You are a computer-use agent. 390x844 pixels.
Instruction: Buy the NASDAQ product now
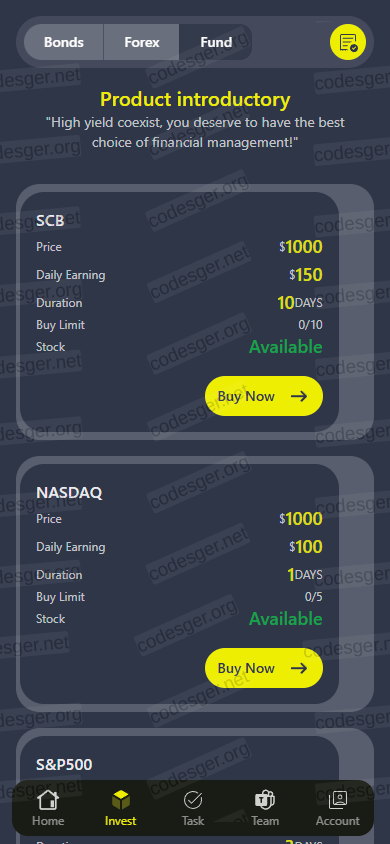[x=264, y=668]
